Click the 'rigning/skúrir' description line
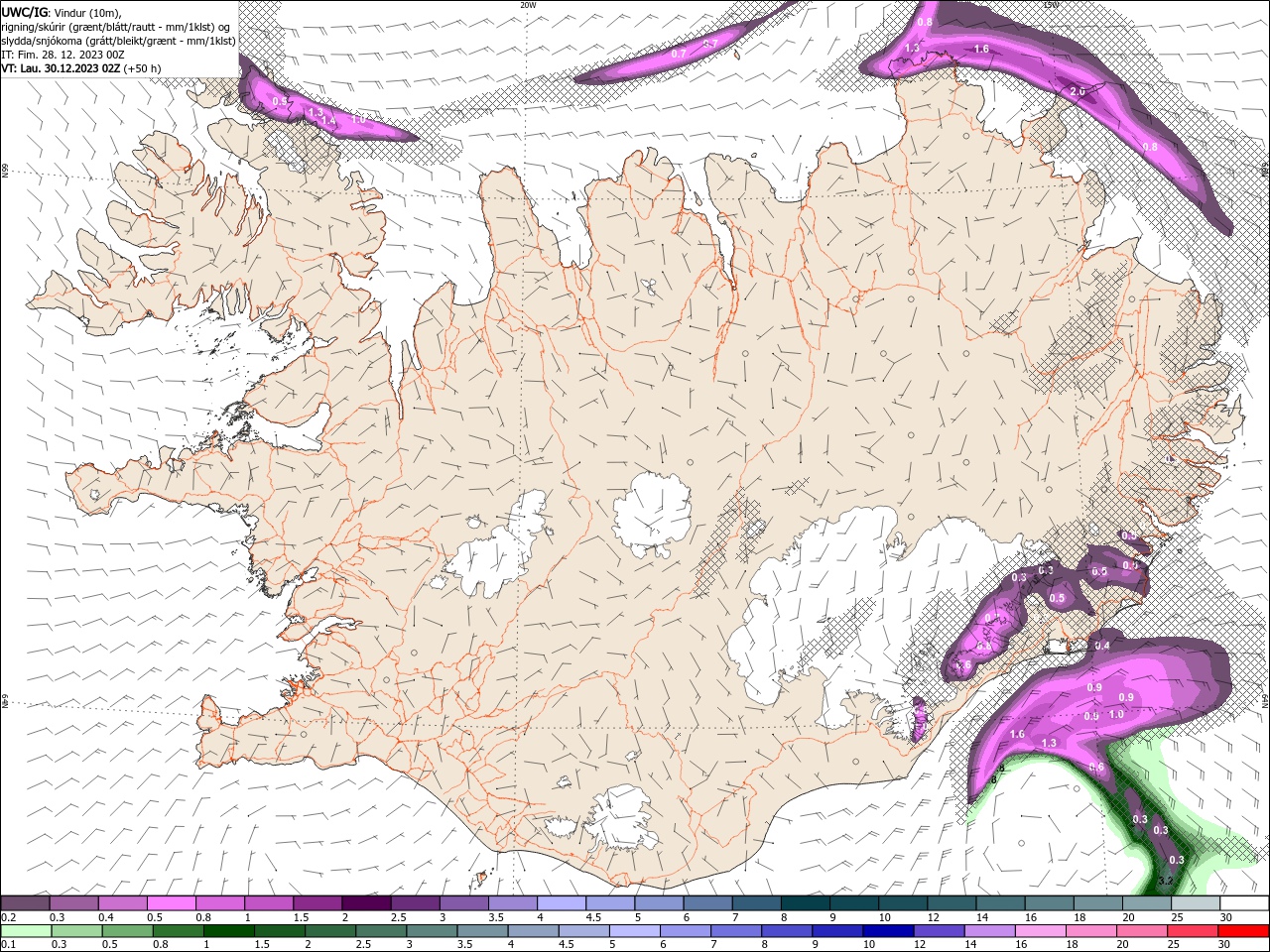This screenshot has width=1270, height=952. pos(116,27)
